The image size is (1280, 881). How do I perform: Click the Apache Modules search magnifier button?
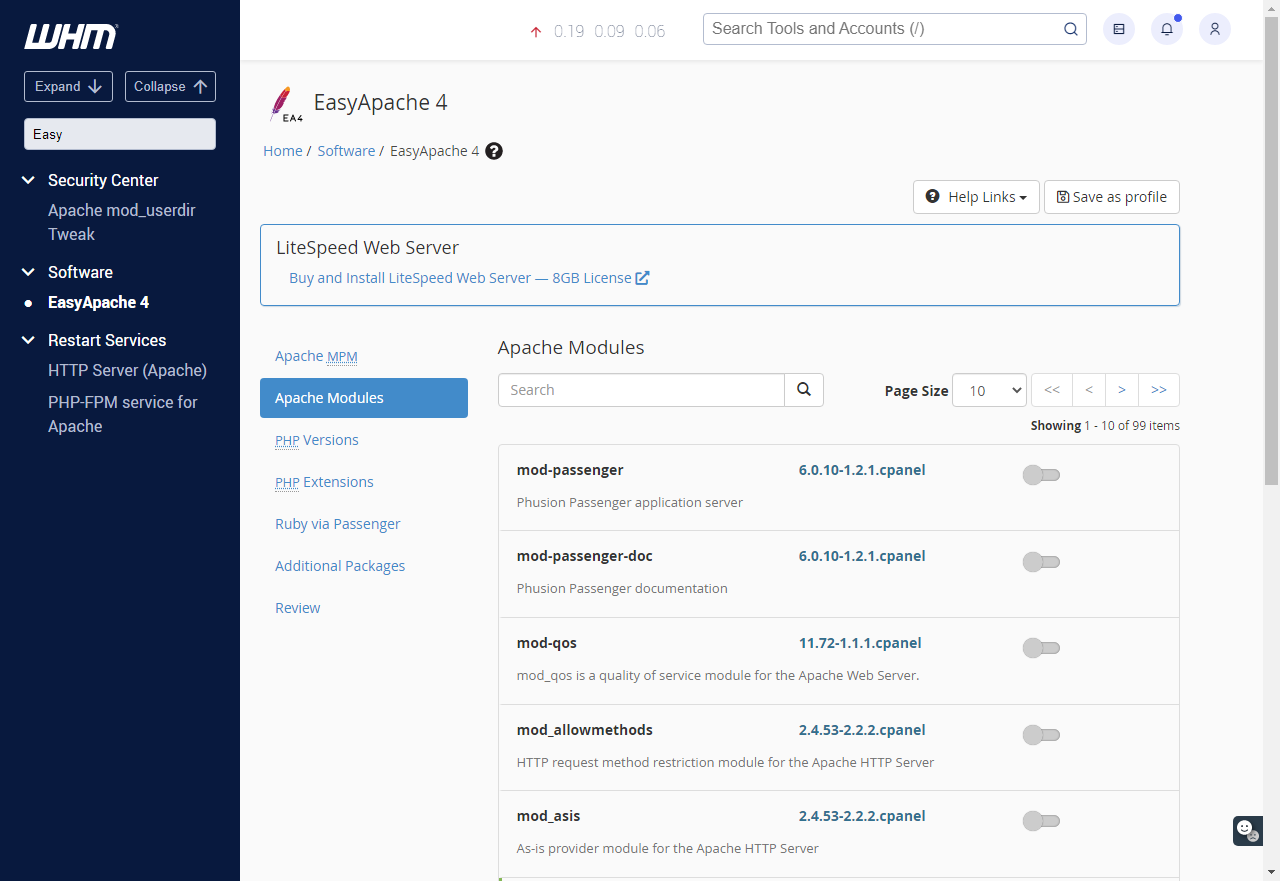(804, 390)
